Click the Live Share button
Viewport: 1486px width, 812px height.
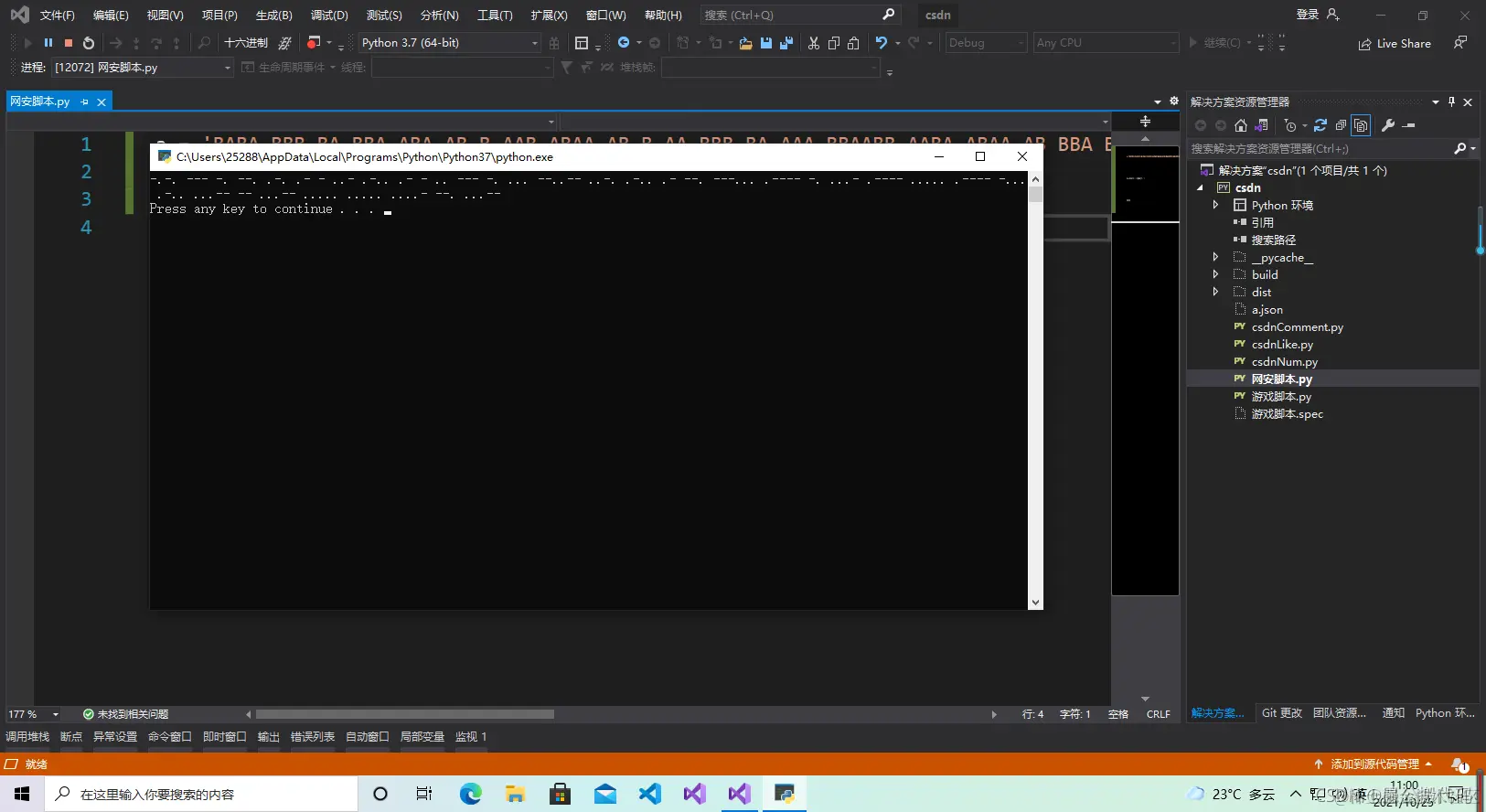(x=1395, y=44)
